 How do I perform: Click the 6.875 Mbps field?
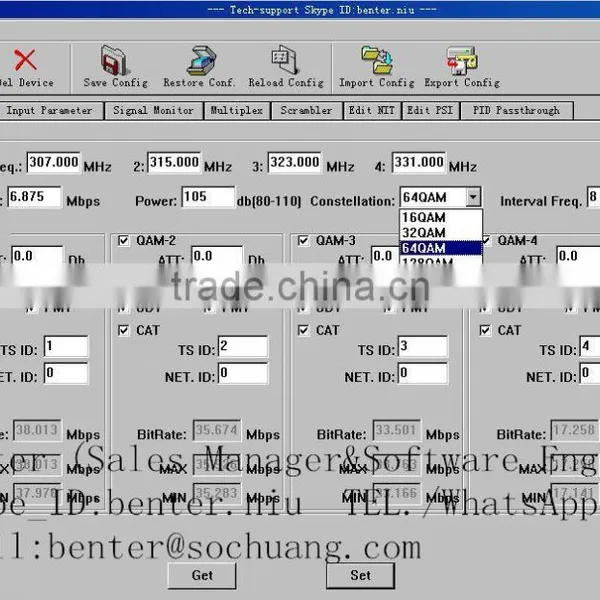click(34, 197)
